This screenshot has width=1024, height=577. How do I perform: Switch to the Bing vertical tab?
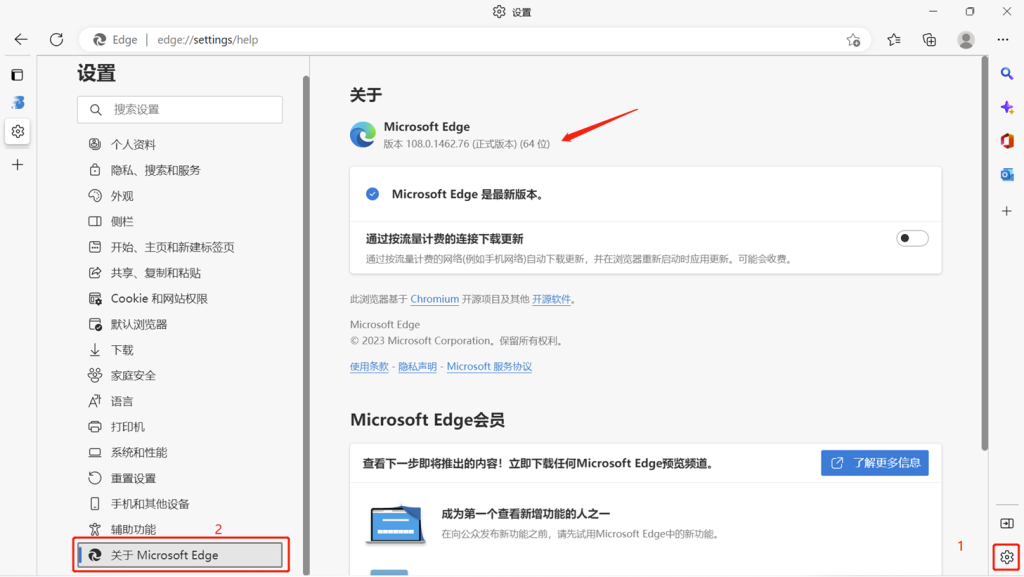point(18,102)
